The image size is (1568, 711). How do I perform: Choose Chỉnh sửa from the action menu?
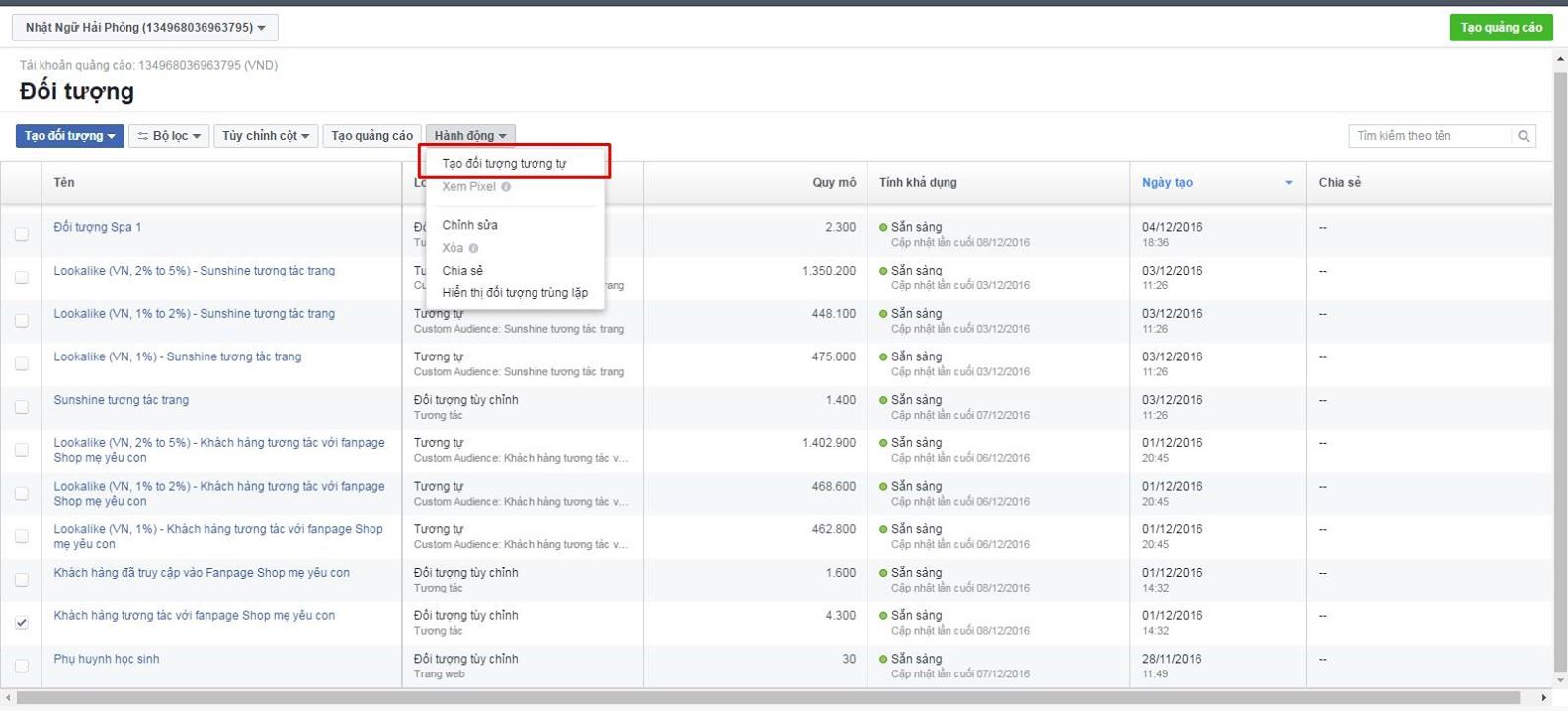click(x=469, y=225)
